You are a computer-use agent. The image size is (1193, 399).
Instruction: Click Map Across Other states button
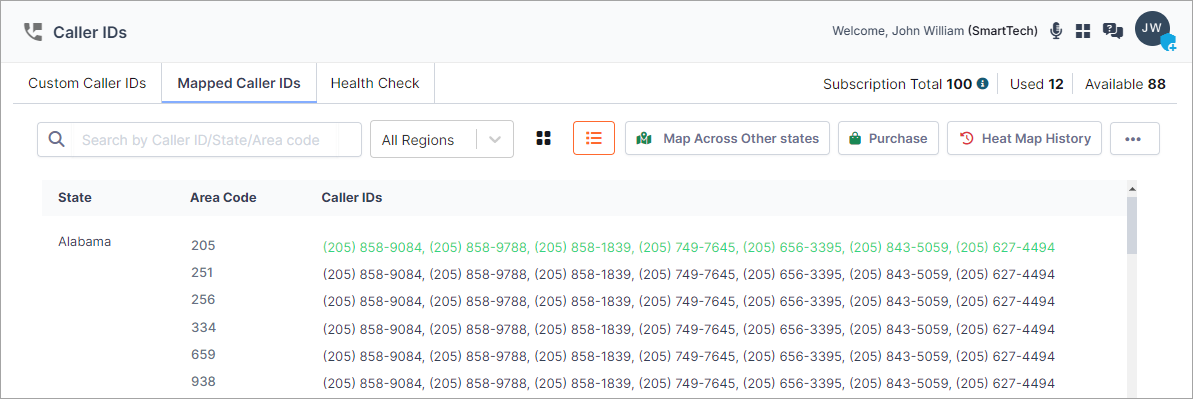pyautogui.click(x=727, y=139)
